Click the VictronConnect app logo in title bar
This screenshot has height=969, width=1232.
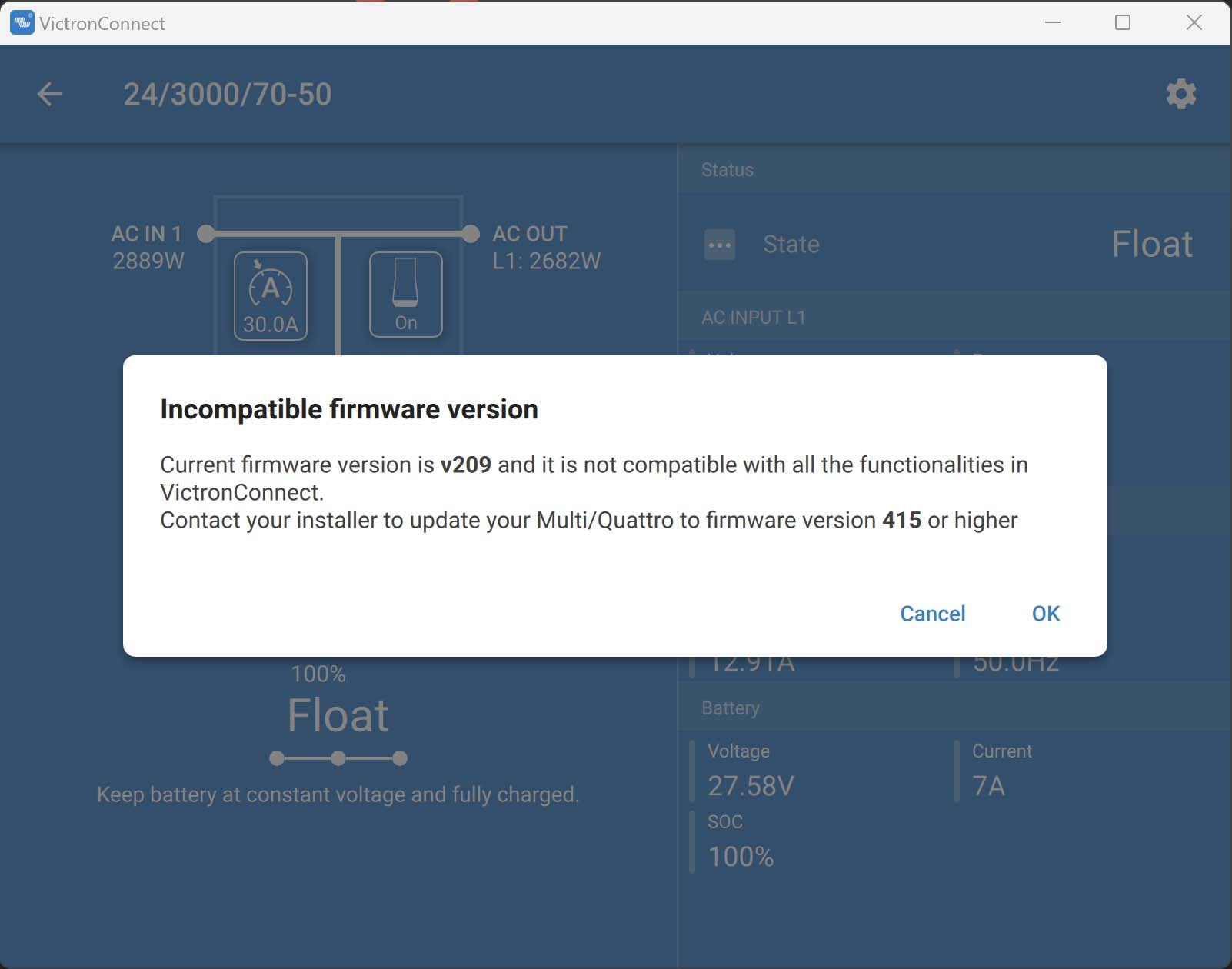[x=22, y=22]
